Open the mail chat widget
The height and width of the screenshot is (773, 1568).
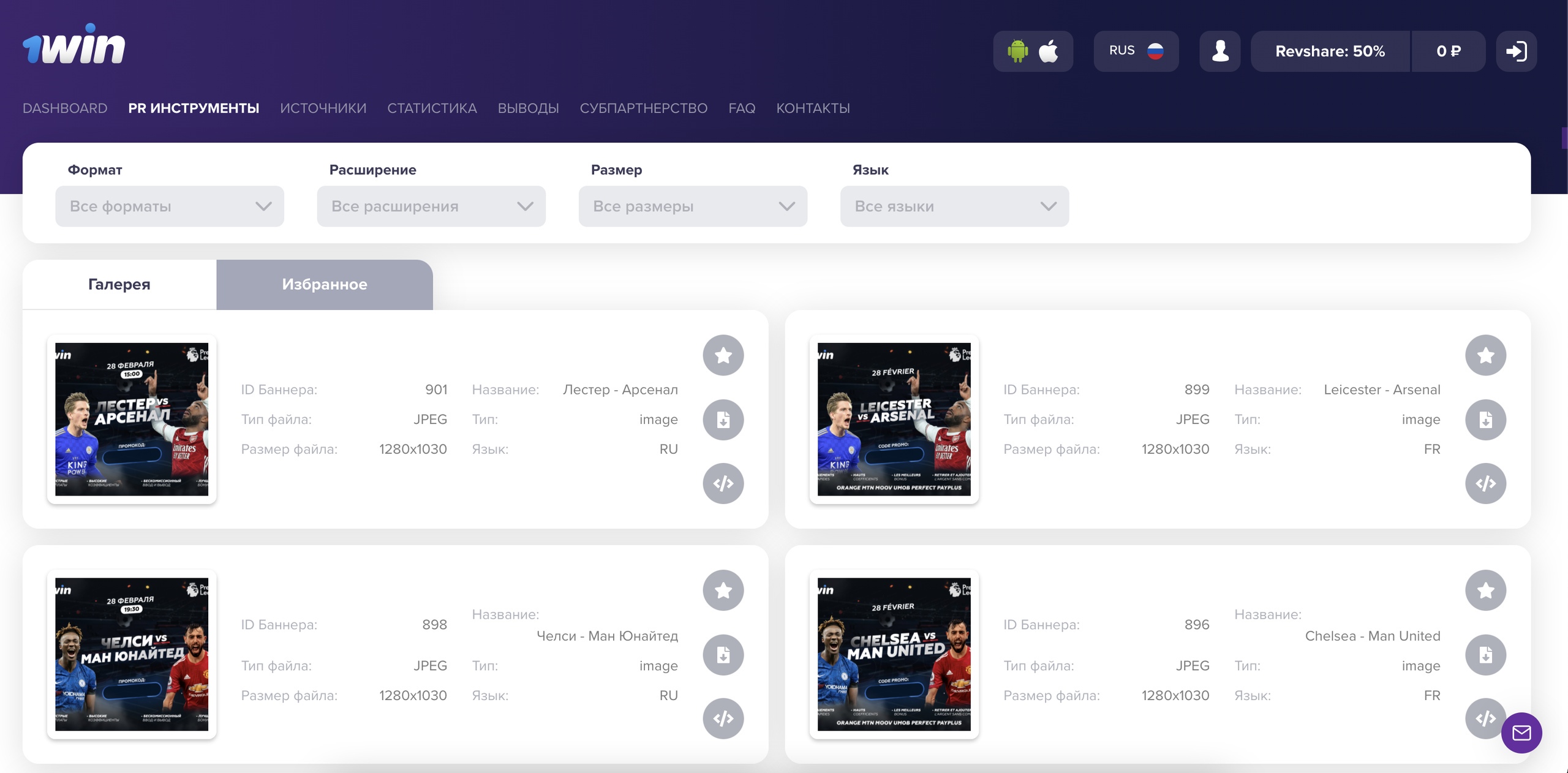click(1521, 733)
